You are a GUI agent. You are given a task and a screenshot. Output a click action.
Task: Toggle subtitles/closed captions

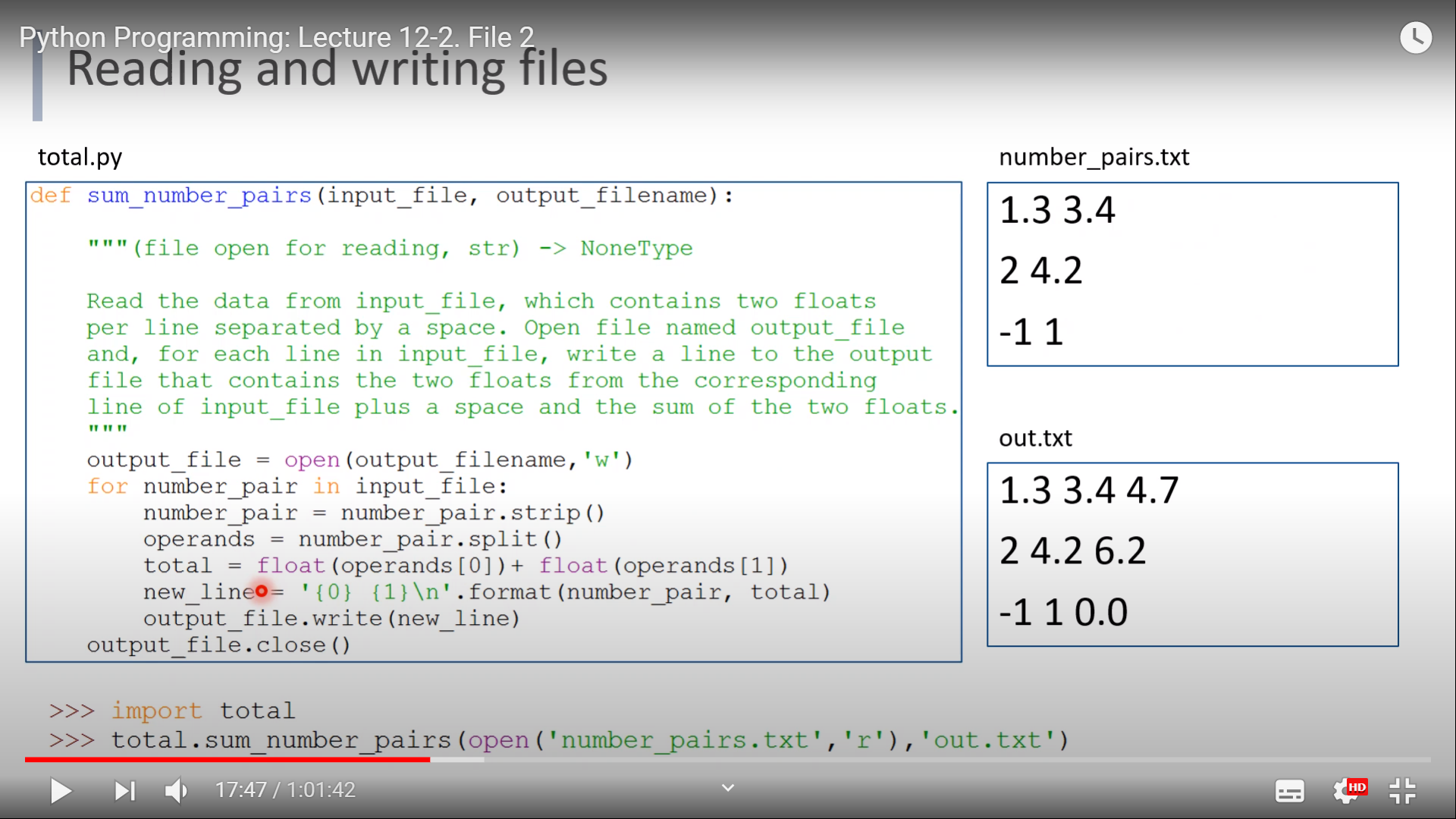pos(1290,791)
